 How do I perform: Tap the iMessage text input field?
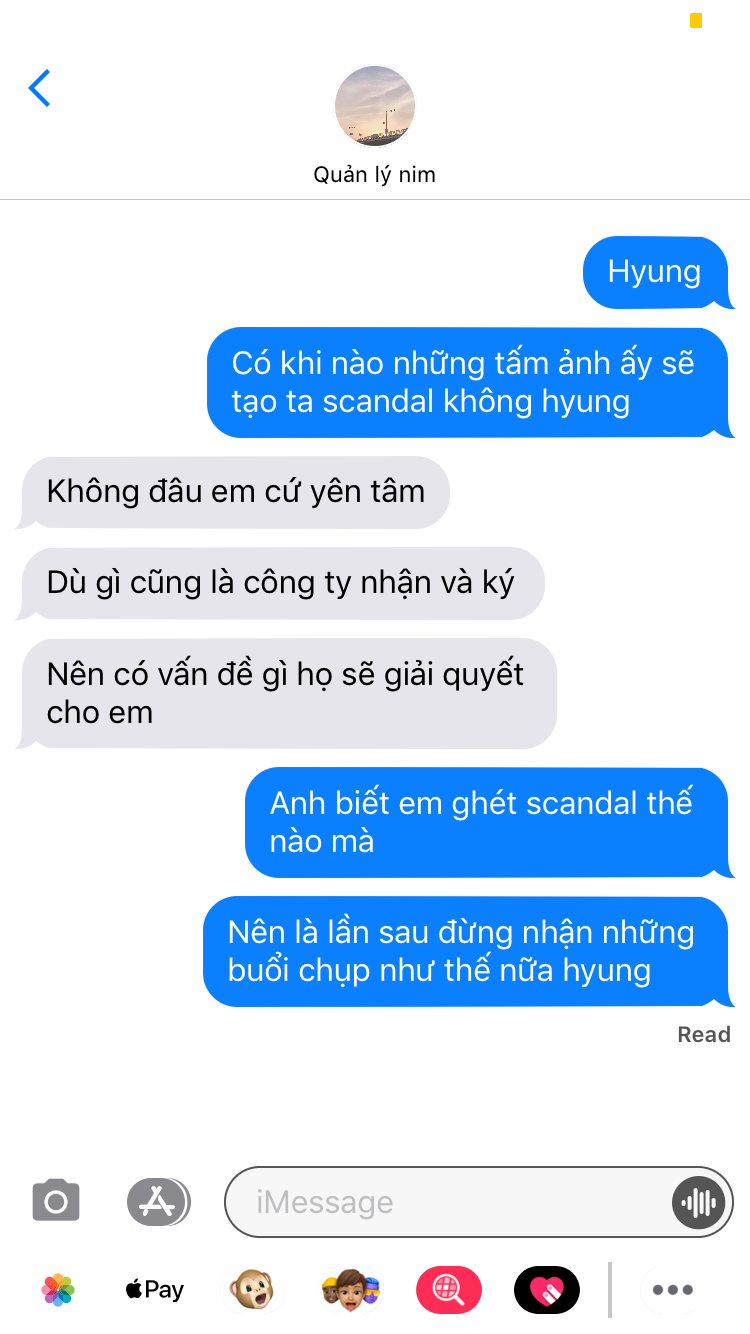(450, 1202)
